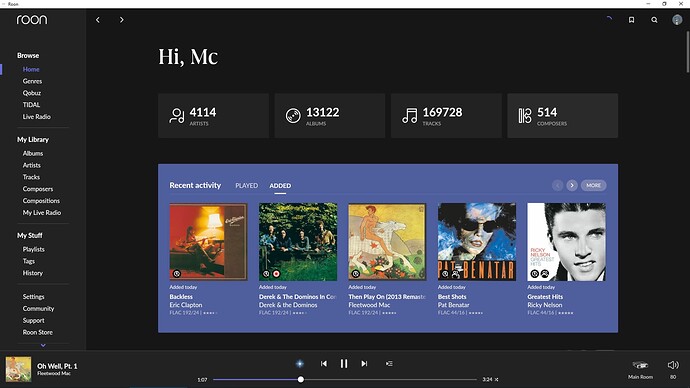690x388 pixels.
Task: Switch to the ADDED tab
Action: click(280, 186)
